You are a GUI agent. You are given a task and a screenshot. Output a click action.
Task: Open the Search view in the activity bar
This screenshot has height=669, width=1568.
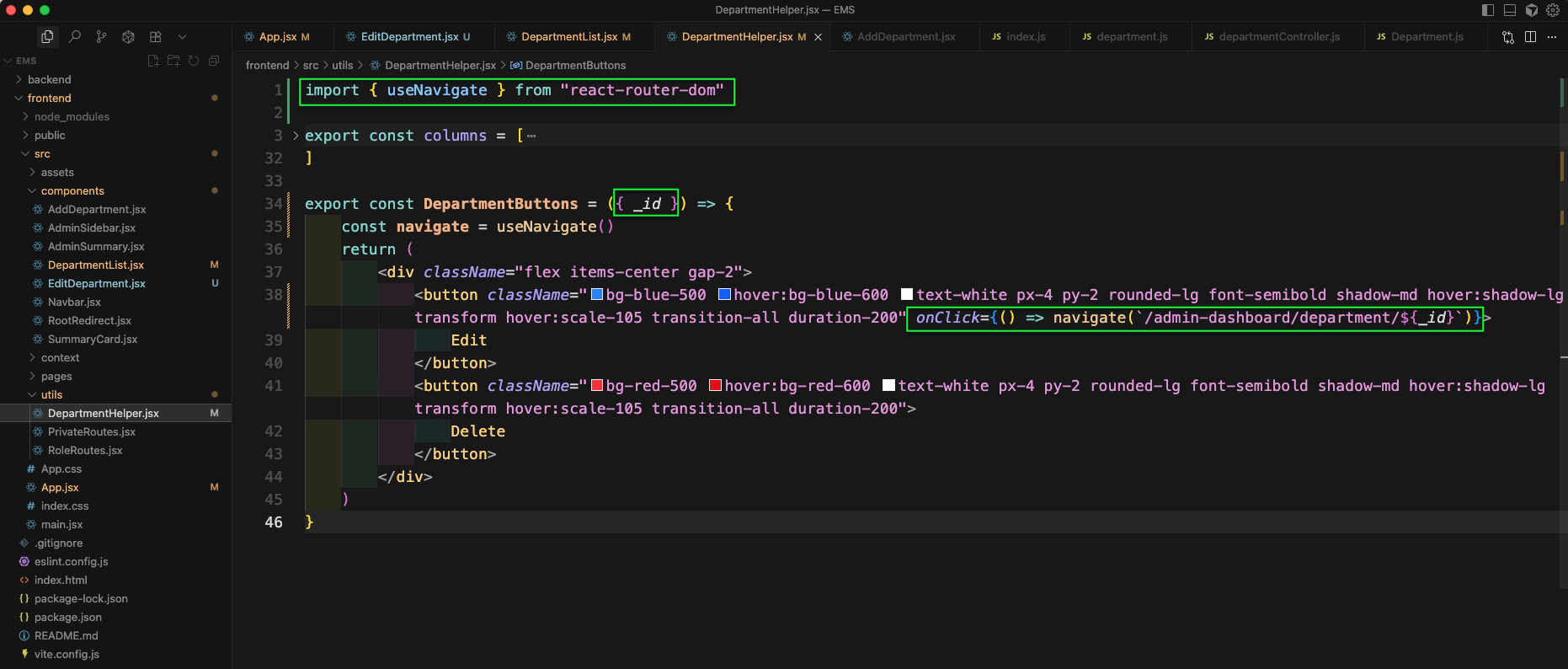(x=74, y=37)
